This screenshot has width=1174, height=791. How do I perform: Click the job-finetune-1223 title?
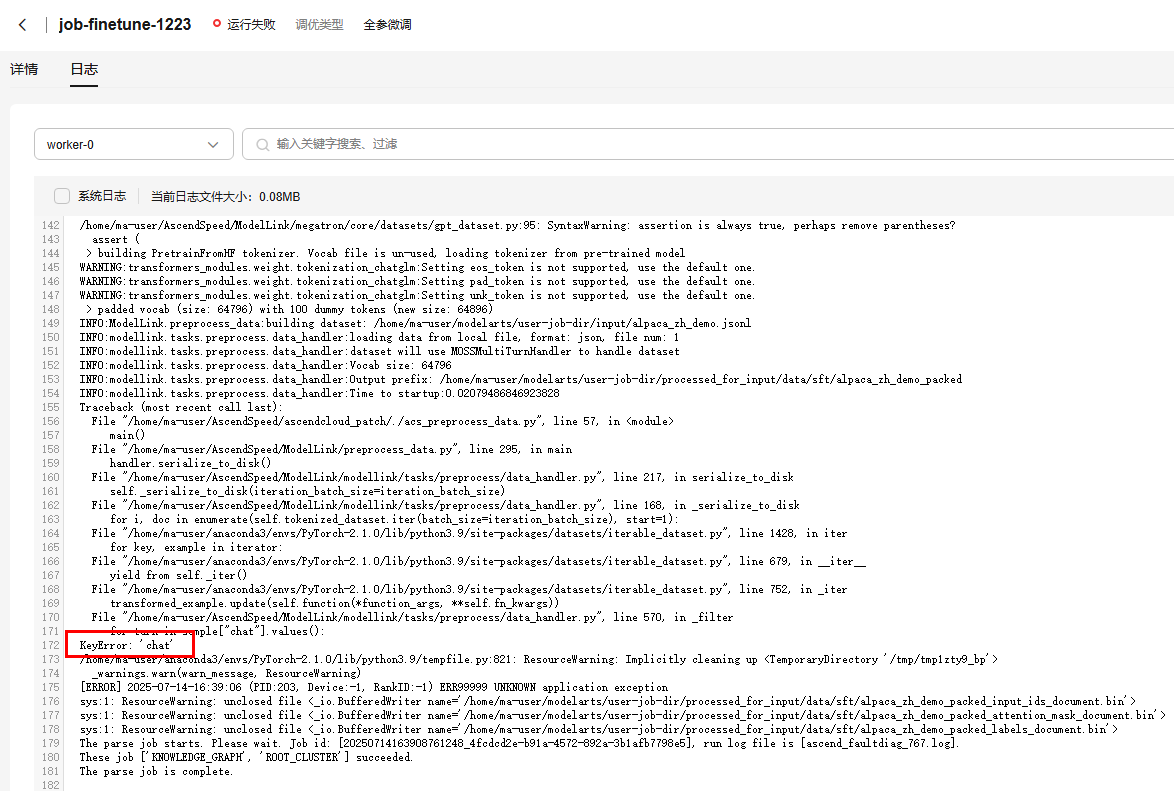pos(125,25)
